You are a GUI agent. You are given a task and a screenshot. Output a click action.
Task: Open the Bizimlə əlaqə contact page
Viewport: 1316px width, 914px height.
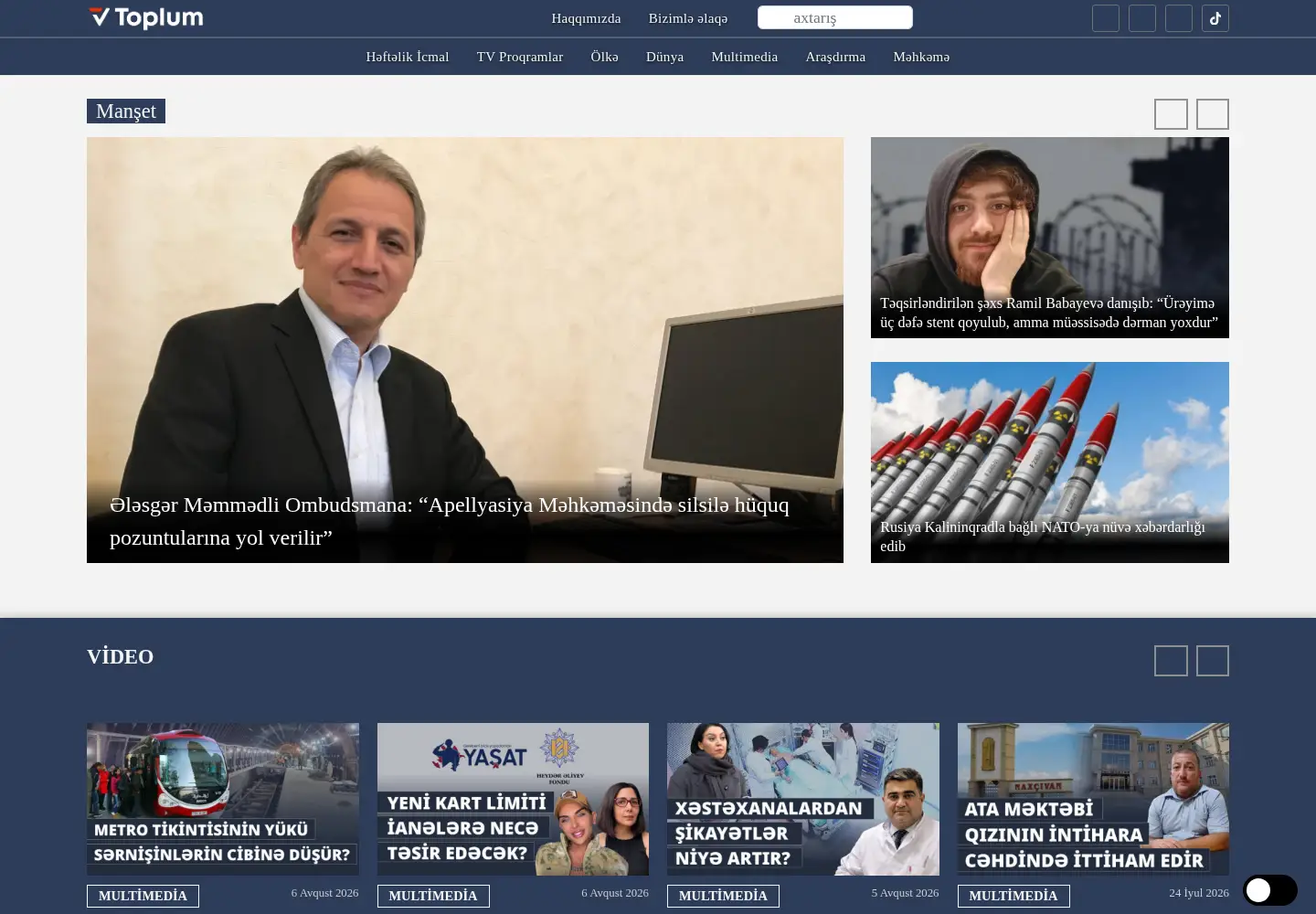688,18
